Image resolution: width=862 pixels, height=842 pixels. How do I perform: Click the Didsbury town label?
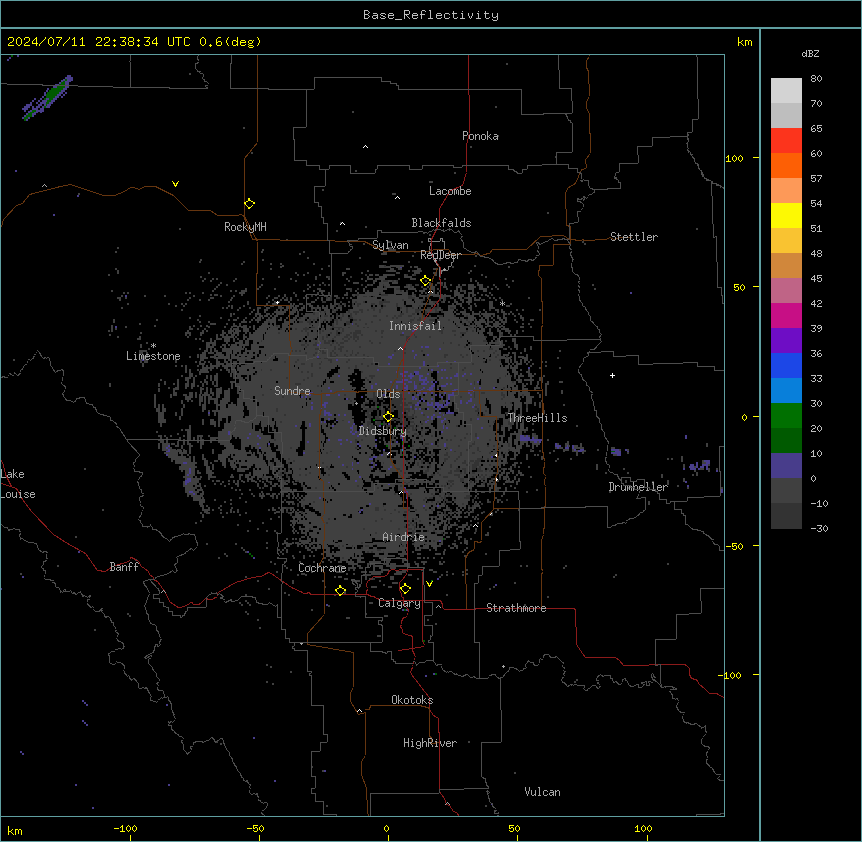[382, 431]
